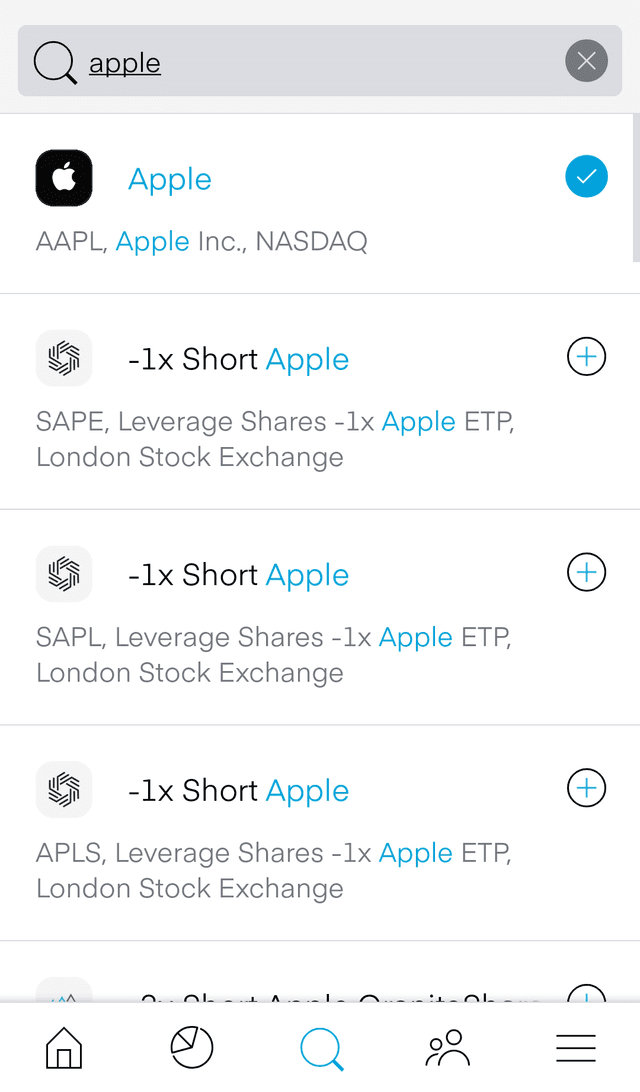Switch to the portfolio pie chart tab
This screenshot has width=640, height=1092.
click(x=191, y=1048)
